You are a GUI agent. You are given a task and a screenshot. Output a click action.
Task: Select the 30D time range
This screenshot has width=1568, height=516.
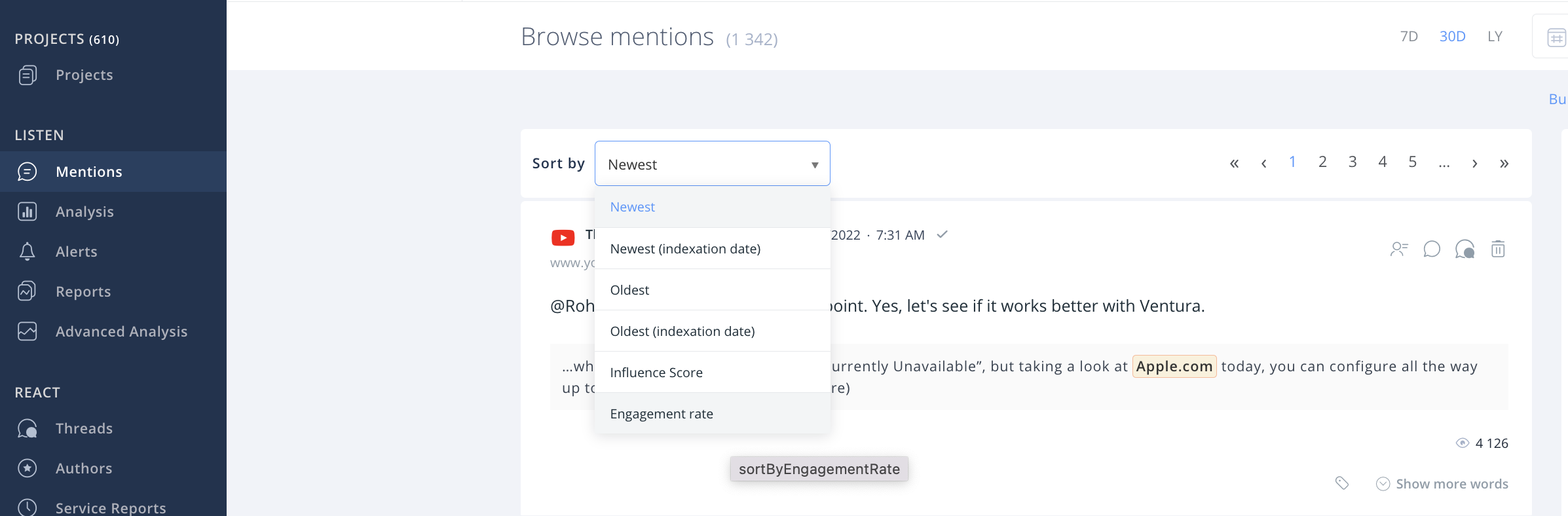coord(1451,37)
